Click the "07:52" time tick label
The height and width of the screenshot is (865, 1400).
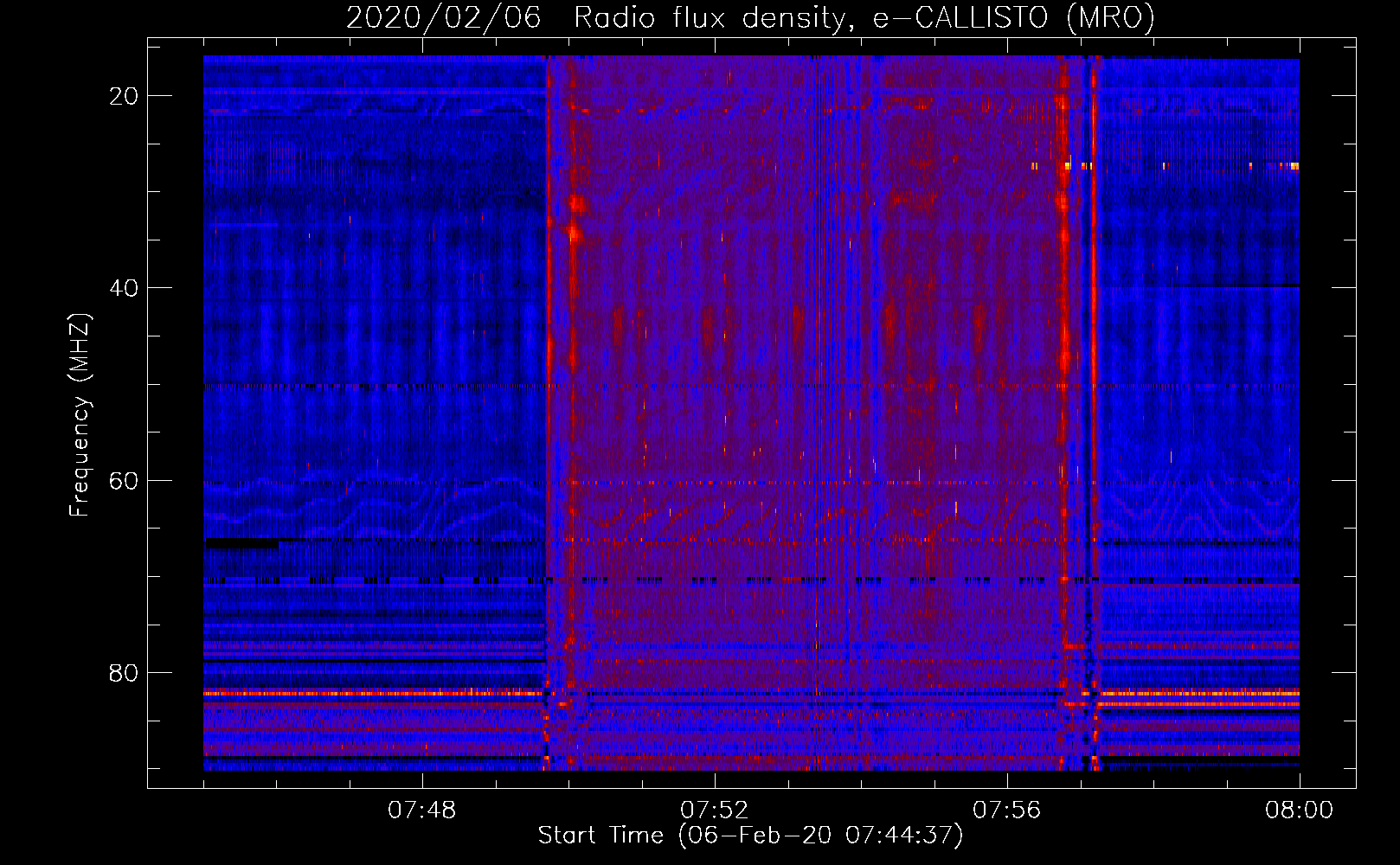(714, 811)
